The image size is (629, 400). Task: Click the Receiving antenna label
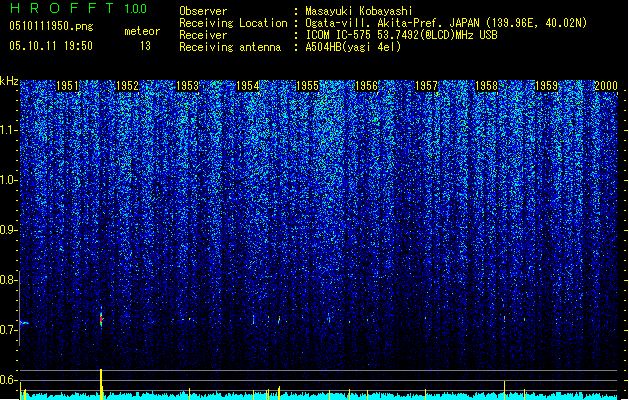(x=230, y=47)
